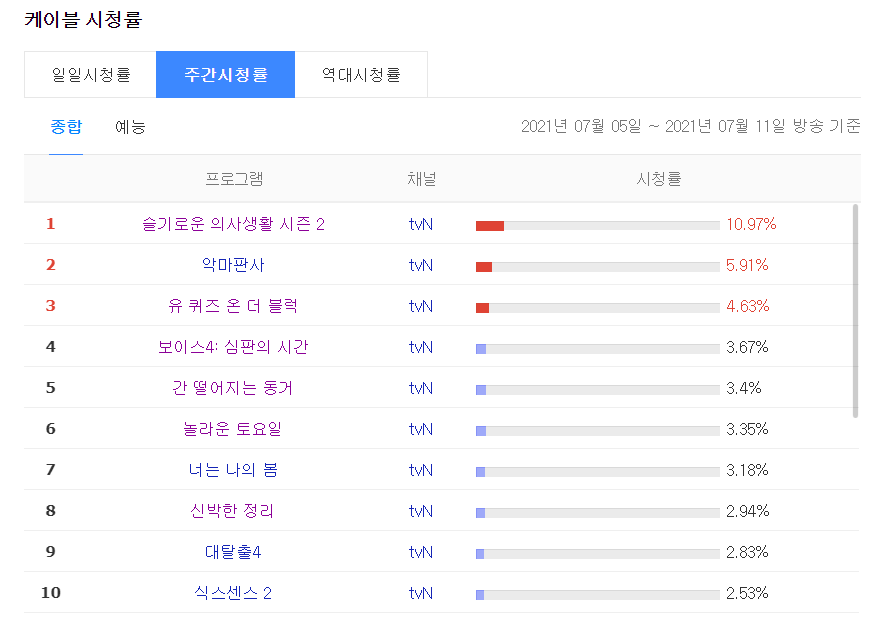Viewport: 894px width, 620px height.
Task: Open the 놀라운 토요일 link
Action: [x=233, y=429]
